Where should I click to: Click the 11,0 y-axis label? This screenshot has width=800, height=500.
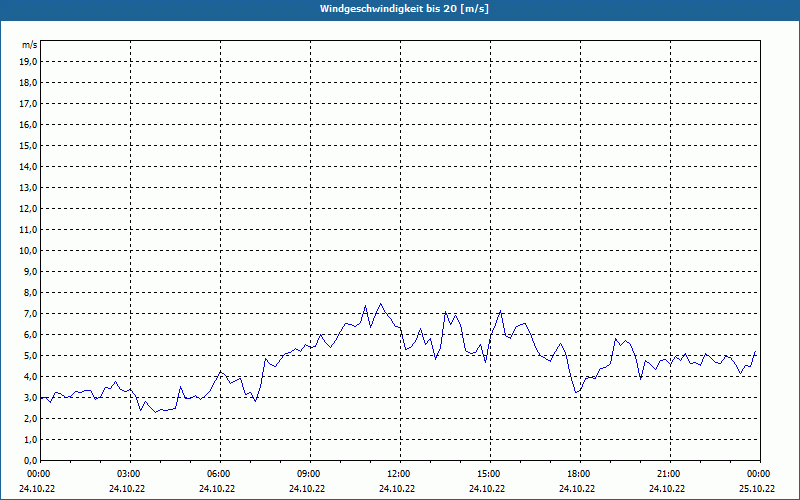(x=28, y=230)
